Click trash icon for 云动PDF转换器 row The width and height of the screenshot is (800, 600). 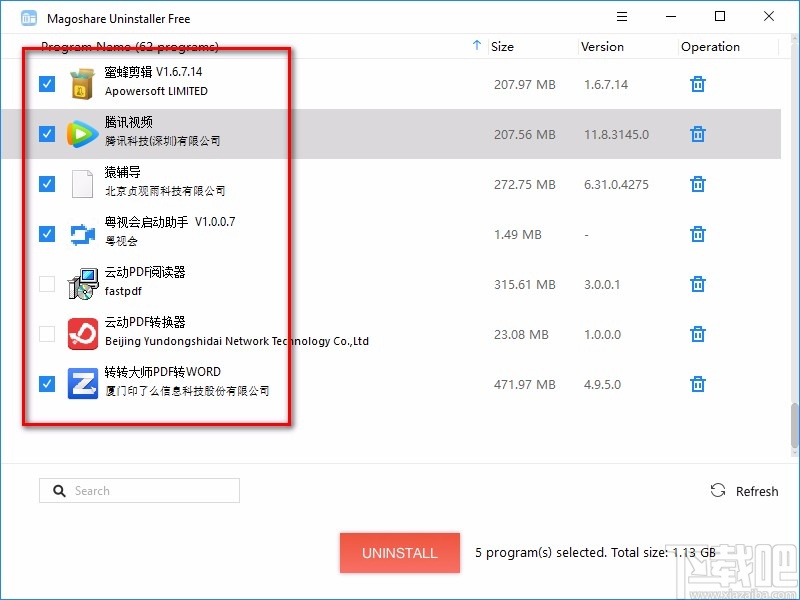[697, 334]
